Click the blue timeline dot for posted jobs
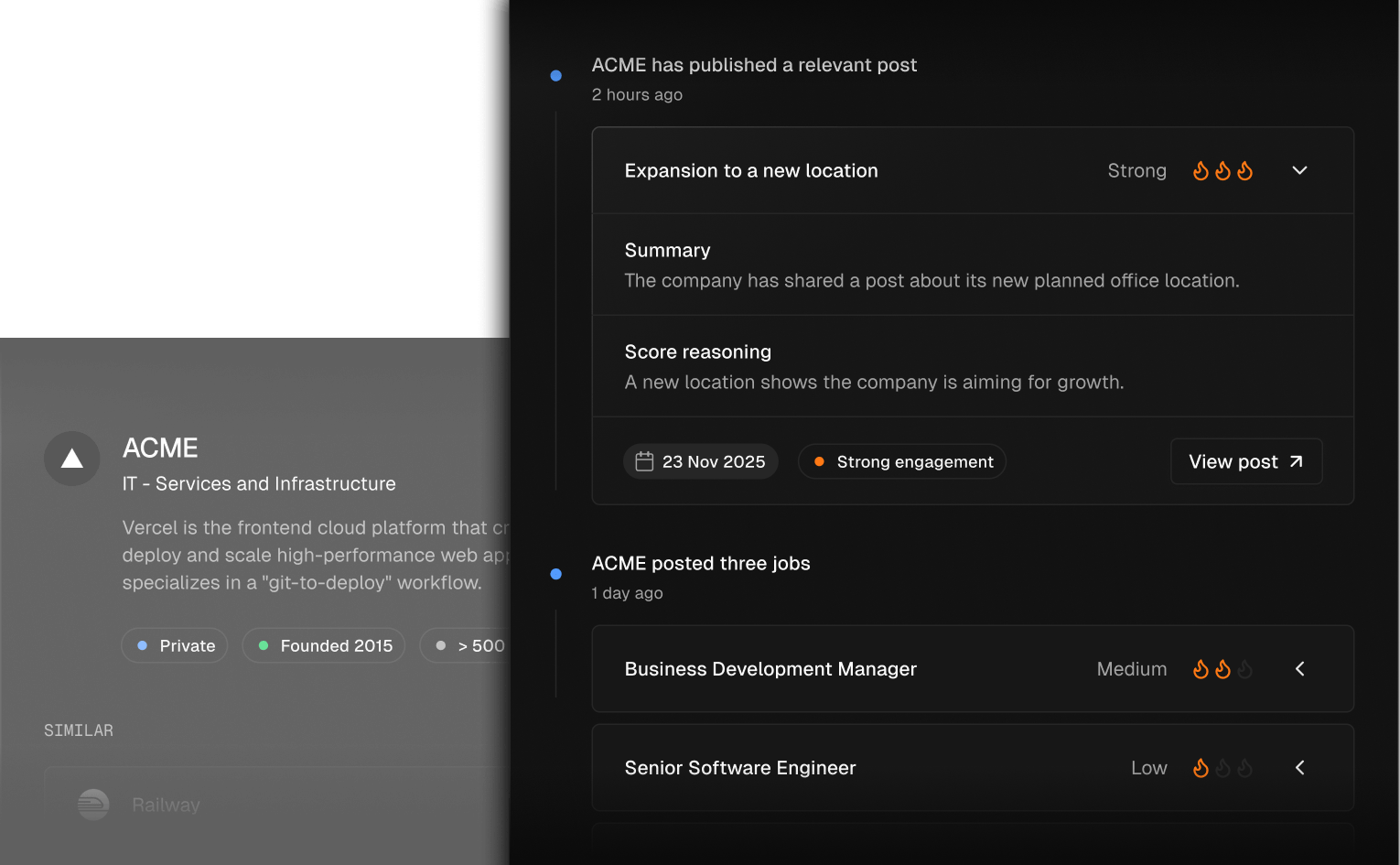 (x=555, y=574)
